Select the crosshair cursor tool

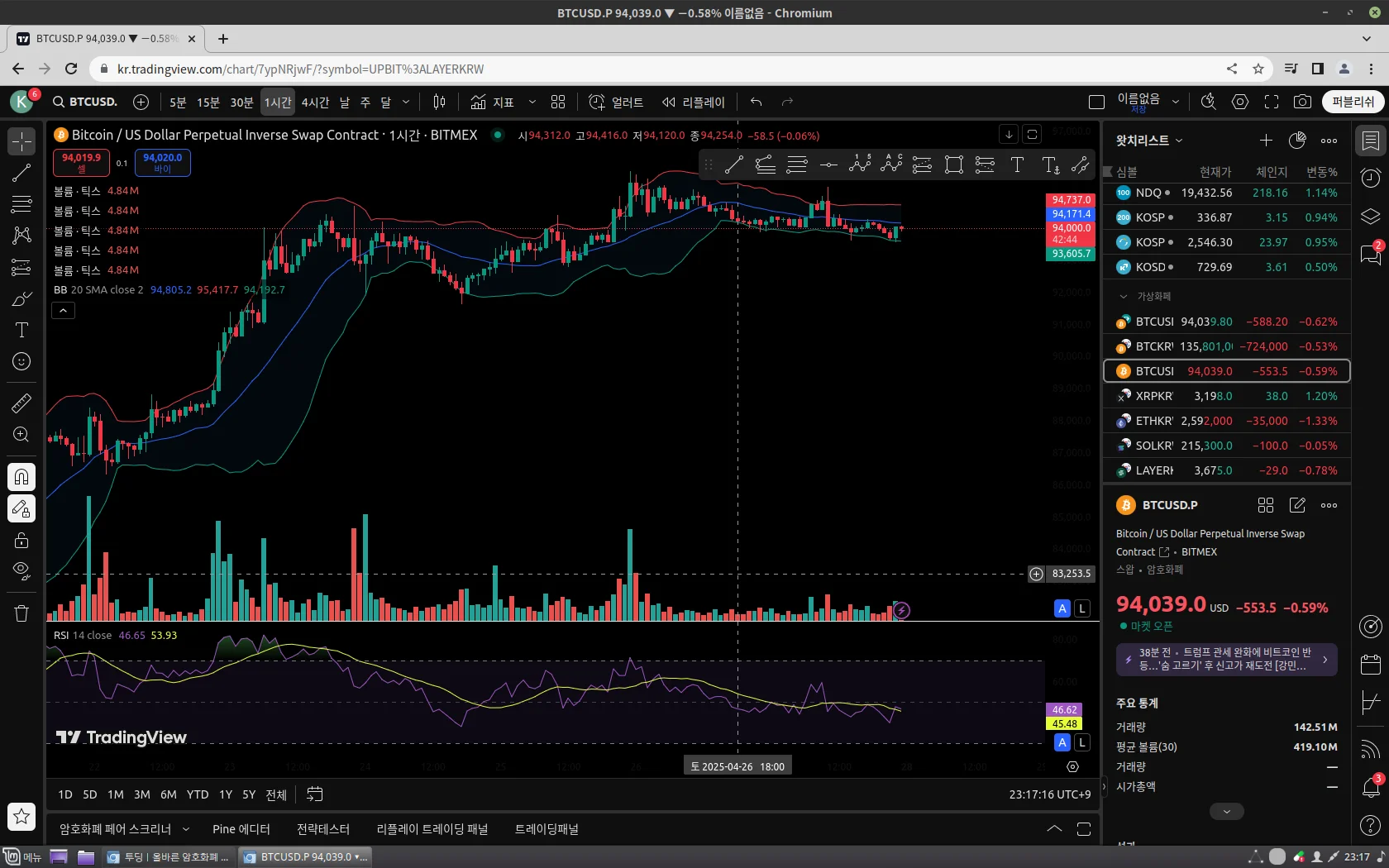21,141
